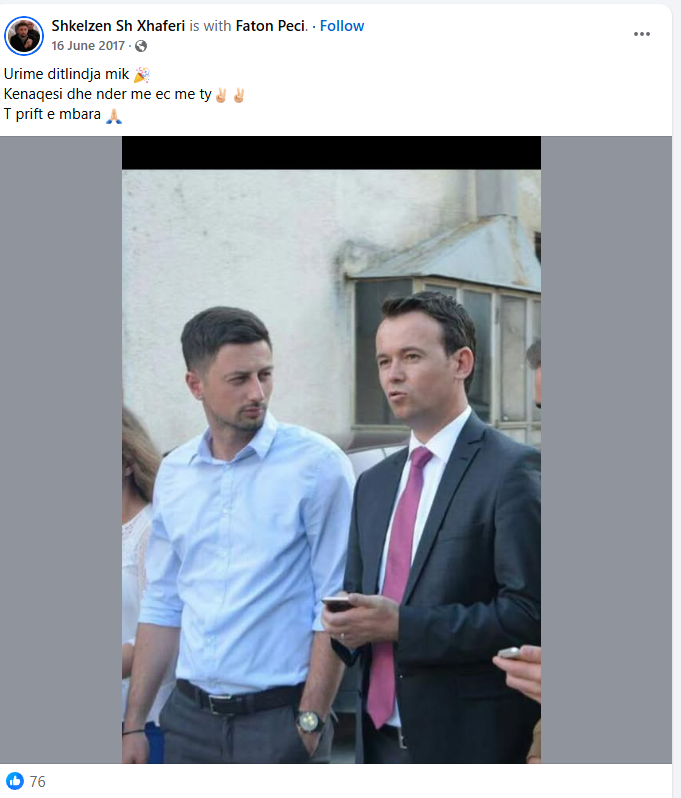The image size is (681, 798).
Task: Click the 'Kenaqesi dhe nder' text line
Action: (107, 94)
